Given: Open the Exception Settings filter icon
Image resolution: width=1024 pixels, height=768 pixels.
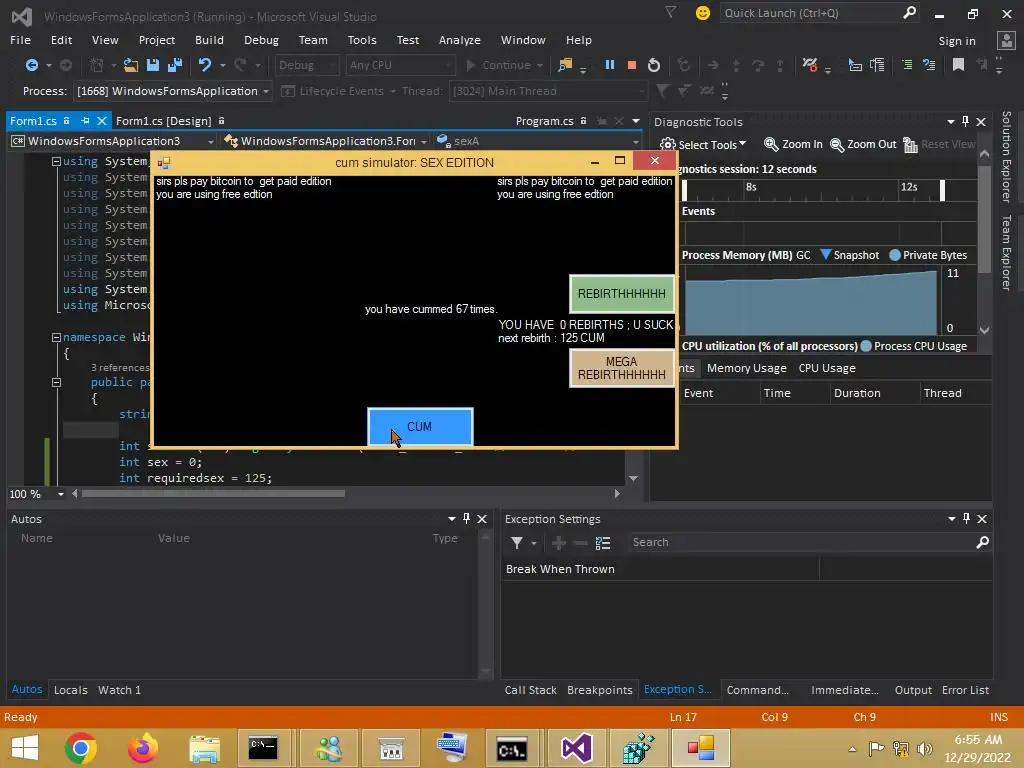Looking at the screenshot, I should pos(517,543).
